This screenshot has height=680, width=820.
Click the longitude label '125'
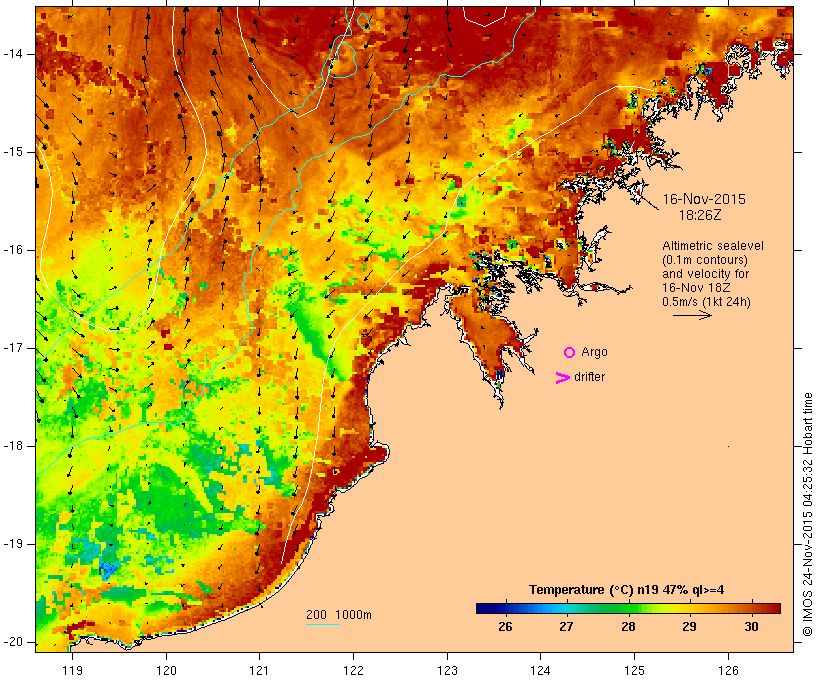click(x=634, y=670)
